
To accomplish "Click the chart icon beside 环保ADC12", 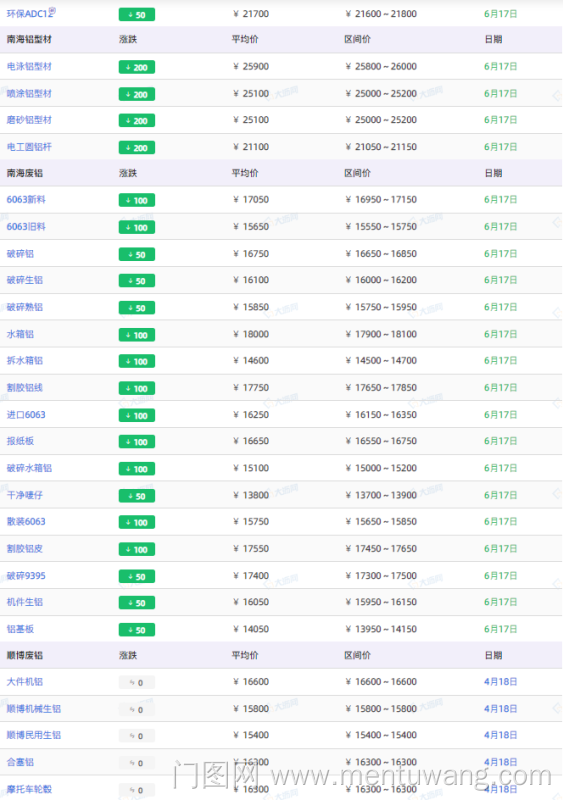I will (x=53, y=10).
